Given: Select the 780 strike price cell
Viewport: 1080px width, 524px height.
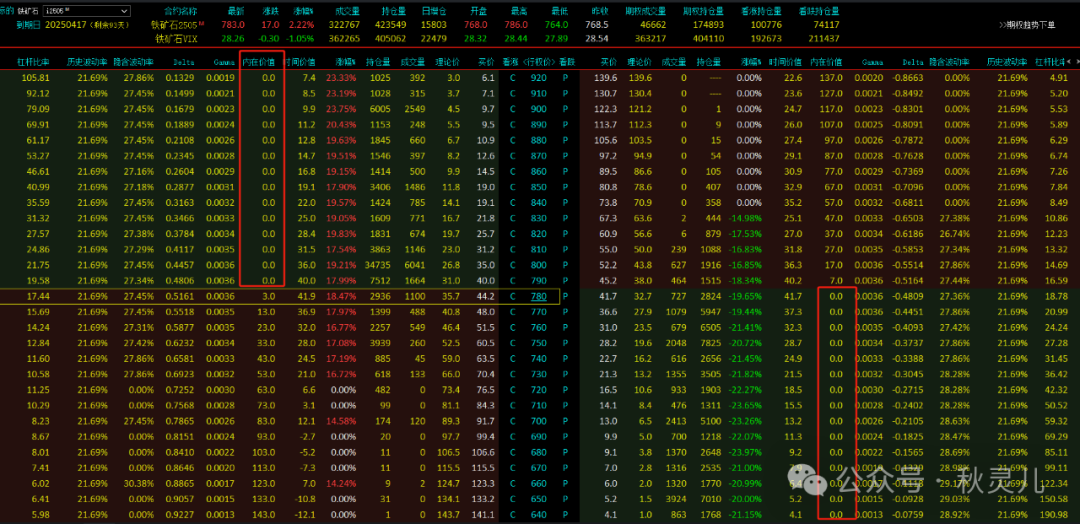Looking at the screenshot, I should (x=539, y=297).
